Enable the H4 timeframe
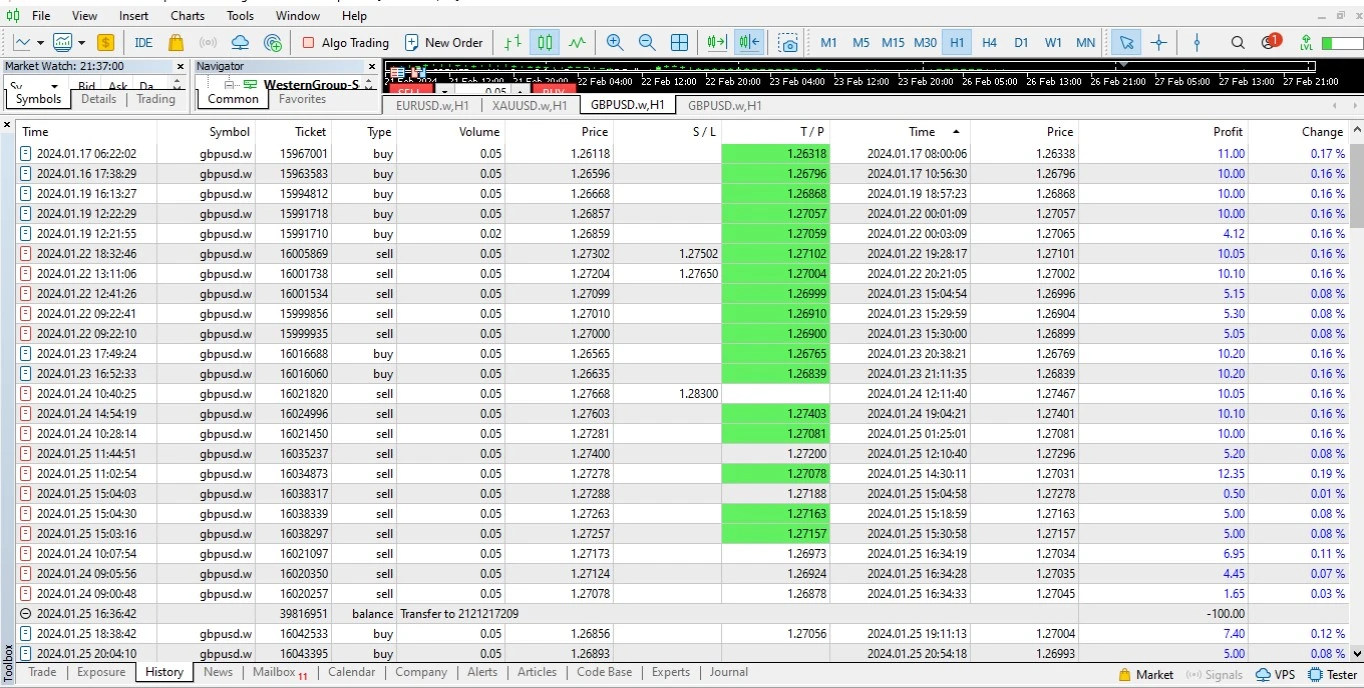 pyautogui.click(x=989, y=42)
